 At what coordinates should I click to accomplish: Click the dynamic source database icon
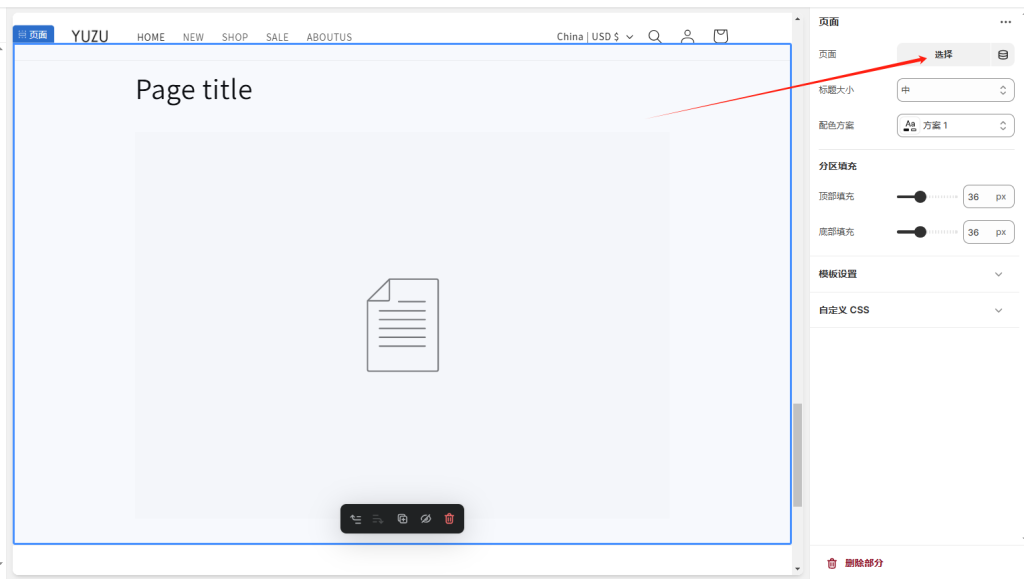coord(1002,55)
